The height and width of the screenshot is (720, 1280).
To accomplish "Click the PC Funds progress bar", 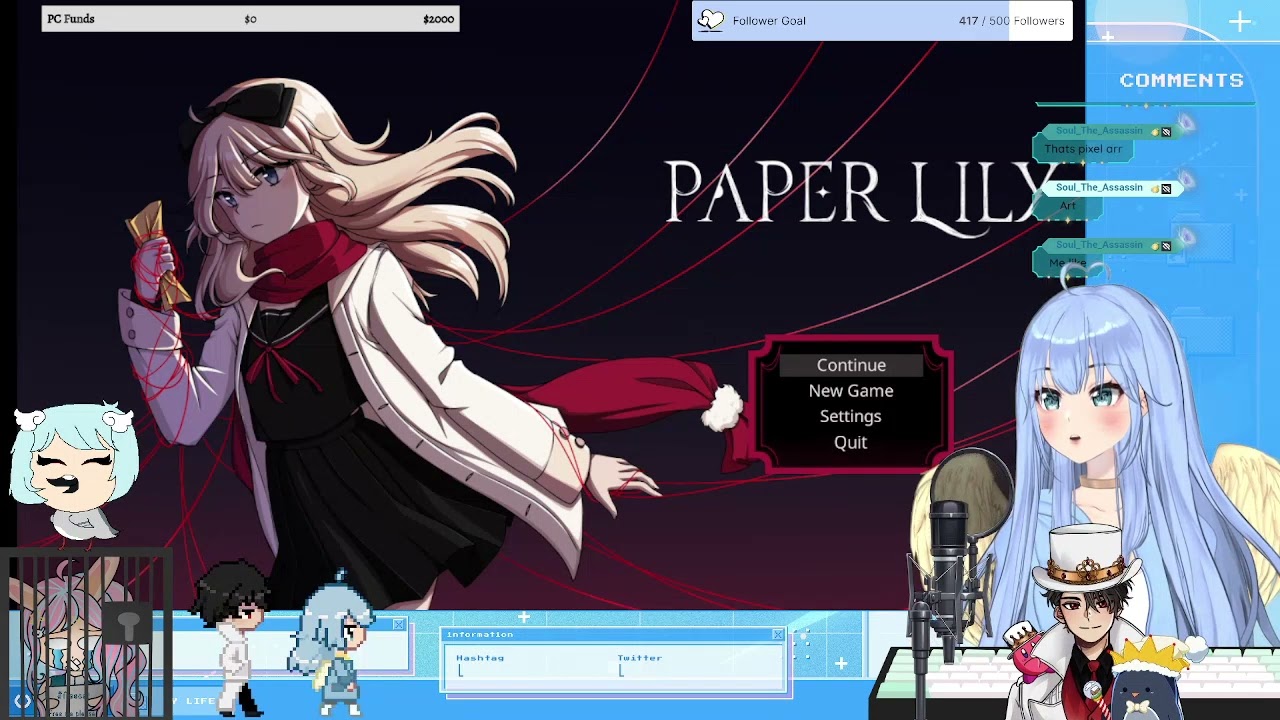I will coord(250,19).
